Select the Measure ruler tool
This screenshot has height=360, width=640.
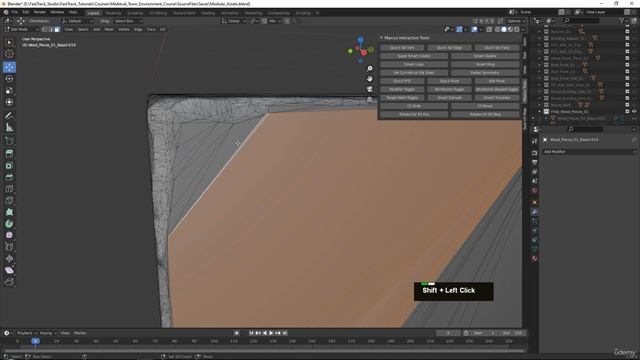coord(9,128)
